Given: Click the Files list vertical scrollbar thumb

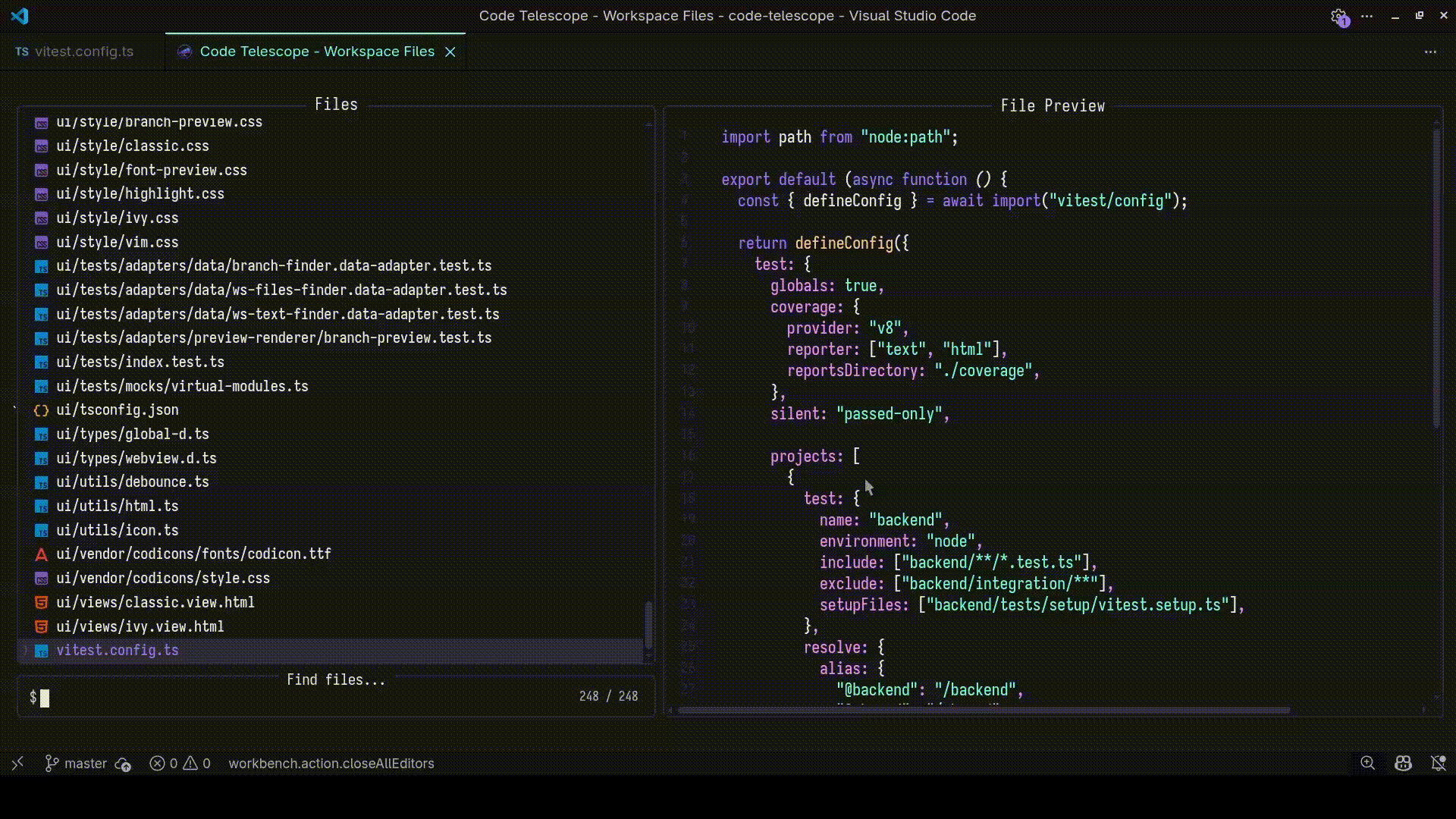Looking at the screenshot, I should [648, 626].
